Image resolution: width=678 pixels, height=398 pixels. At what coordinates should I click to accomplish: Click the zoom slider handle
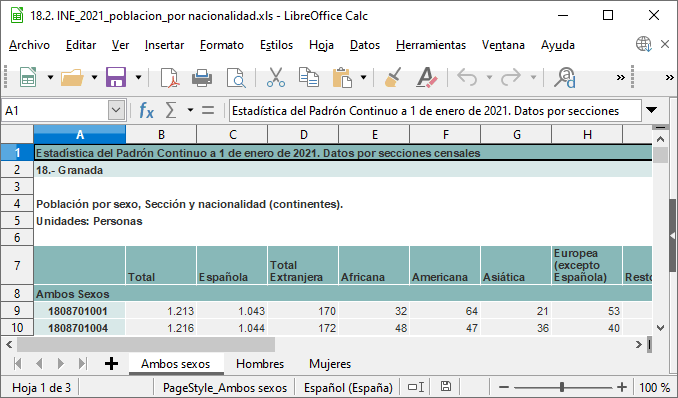tap(562, 387)
